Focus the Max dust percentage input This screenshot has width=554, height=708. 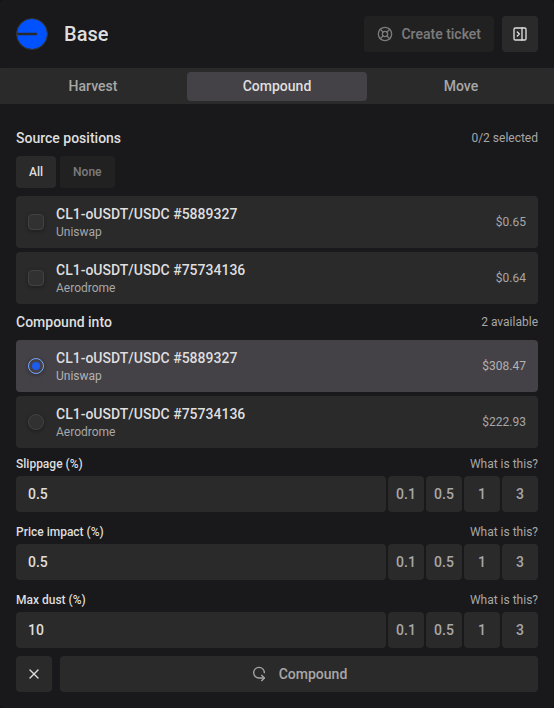(x=201, y=630)
